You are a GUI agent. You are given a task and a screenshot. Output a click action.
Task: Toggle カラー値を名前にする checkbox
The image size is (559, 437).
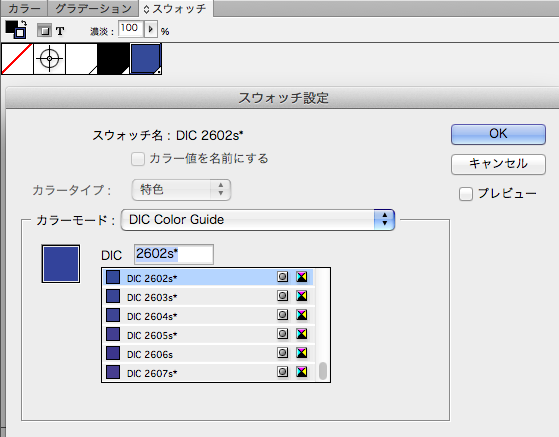coord(138,159)
